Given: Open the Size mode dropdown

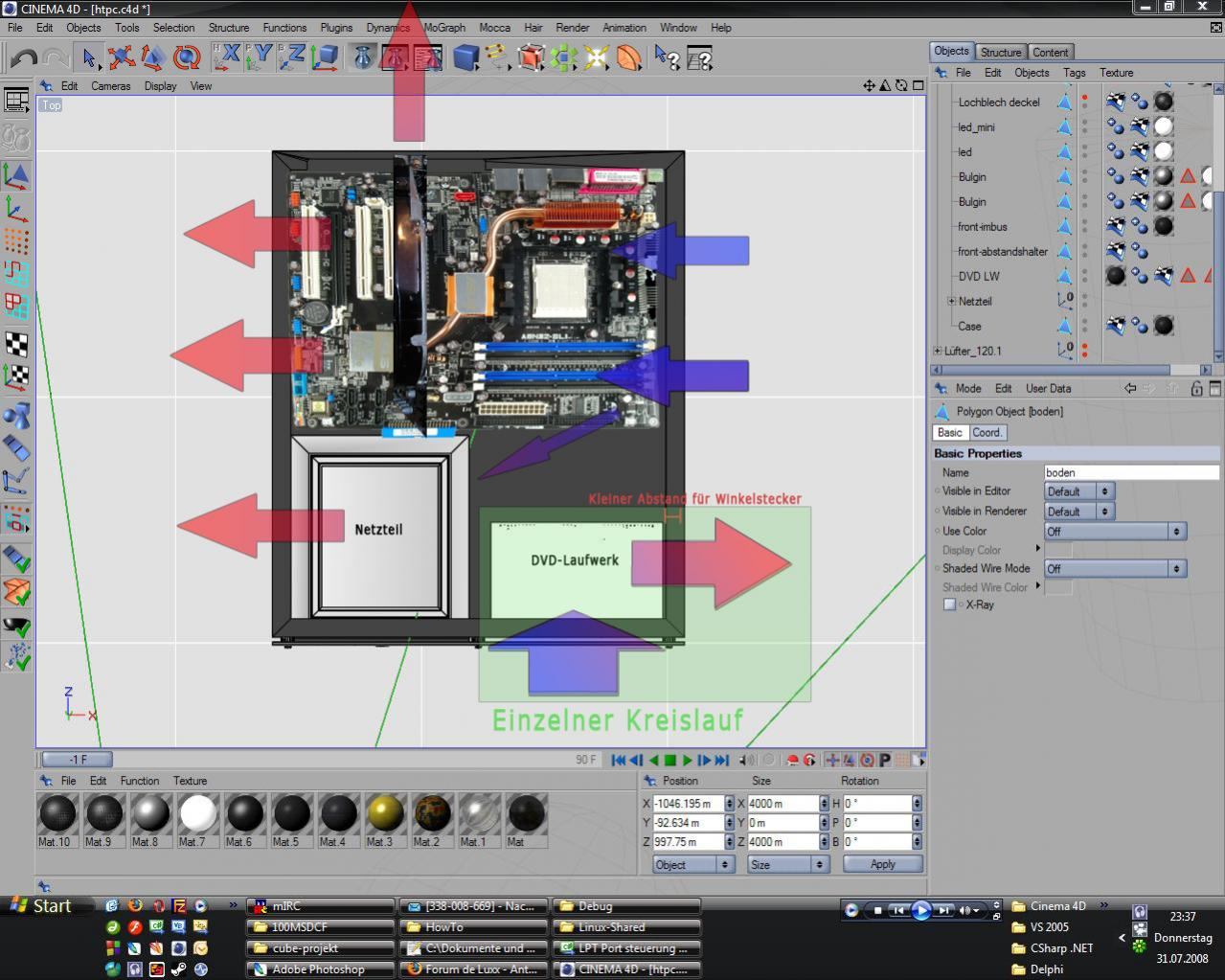Looking at the screenshot, I should [787, 864].
